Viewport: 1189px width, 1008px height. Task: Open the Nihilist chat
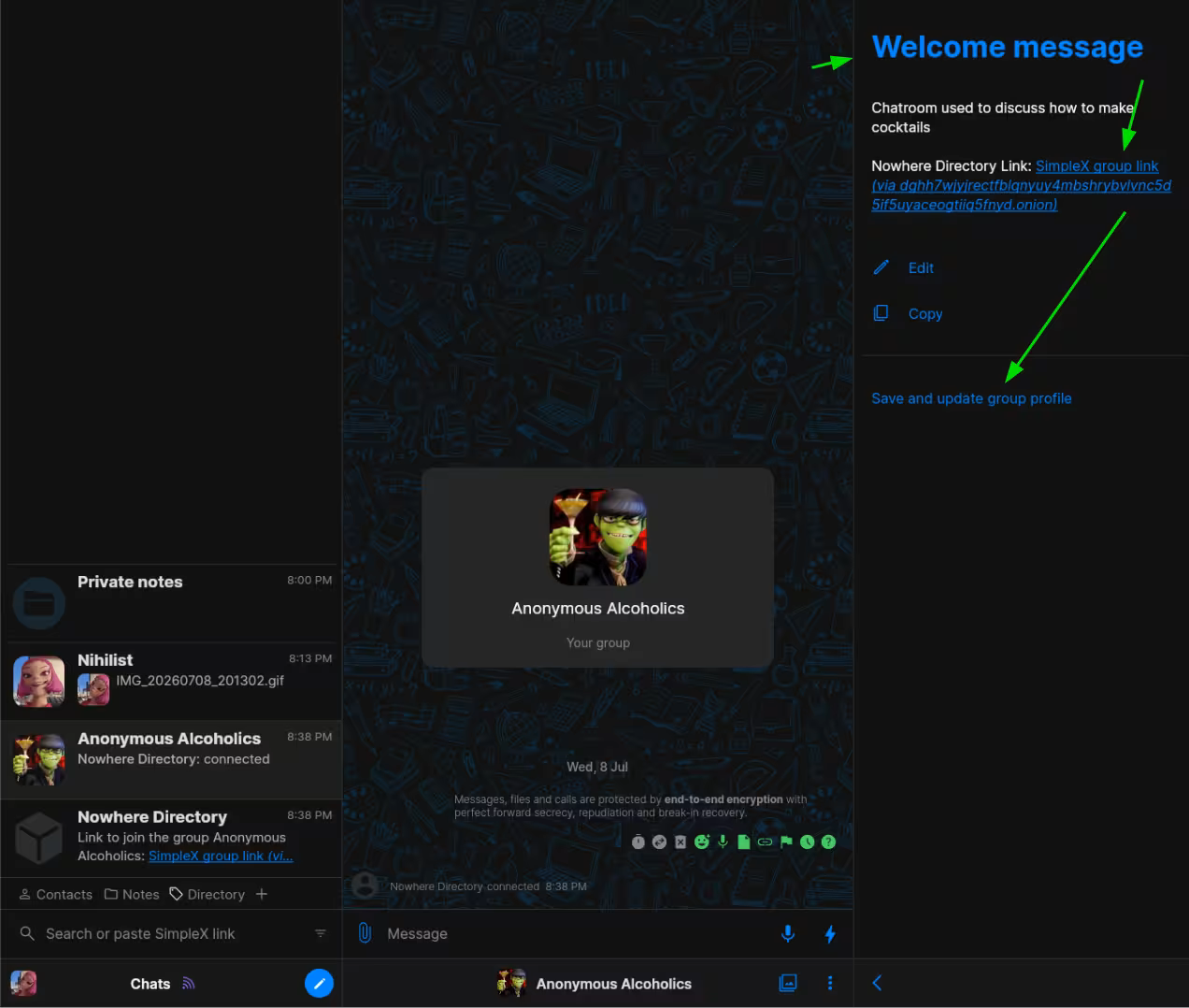point(171,681)
